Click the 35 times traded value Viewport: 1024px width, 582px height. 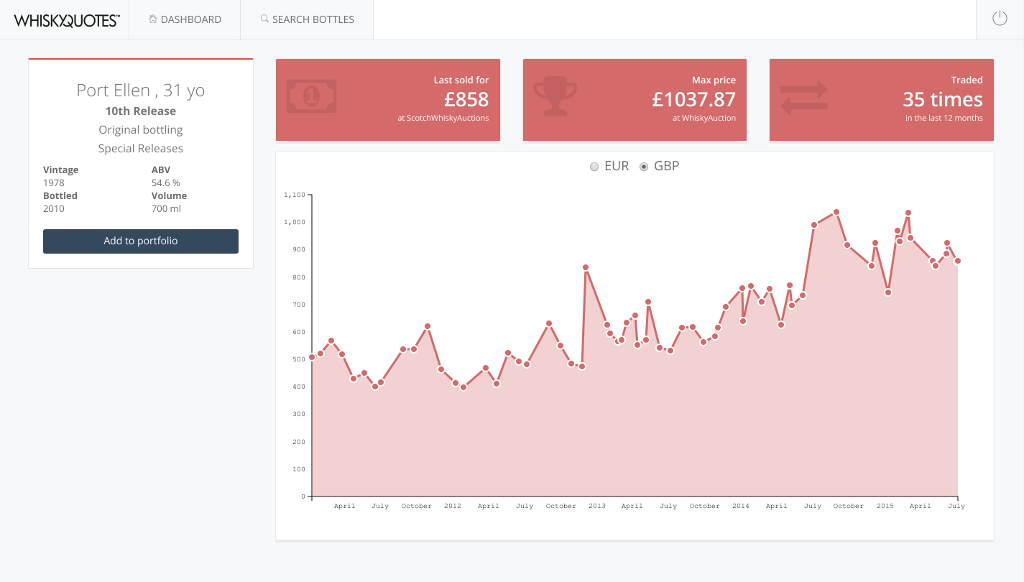click(x=942, y=99)
